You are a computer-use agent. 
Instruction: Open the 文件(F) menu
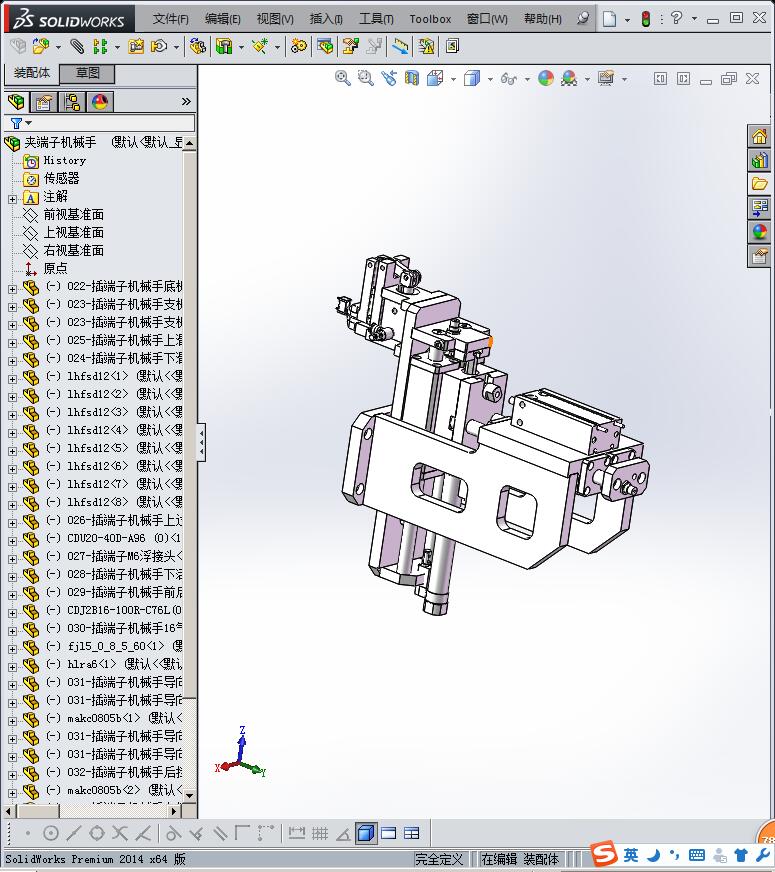click(x=170, y=19)
